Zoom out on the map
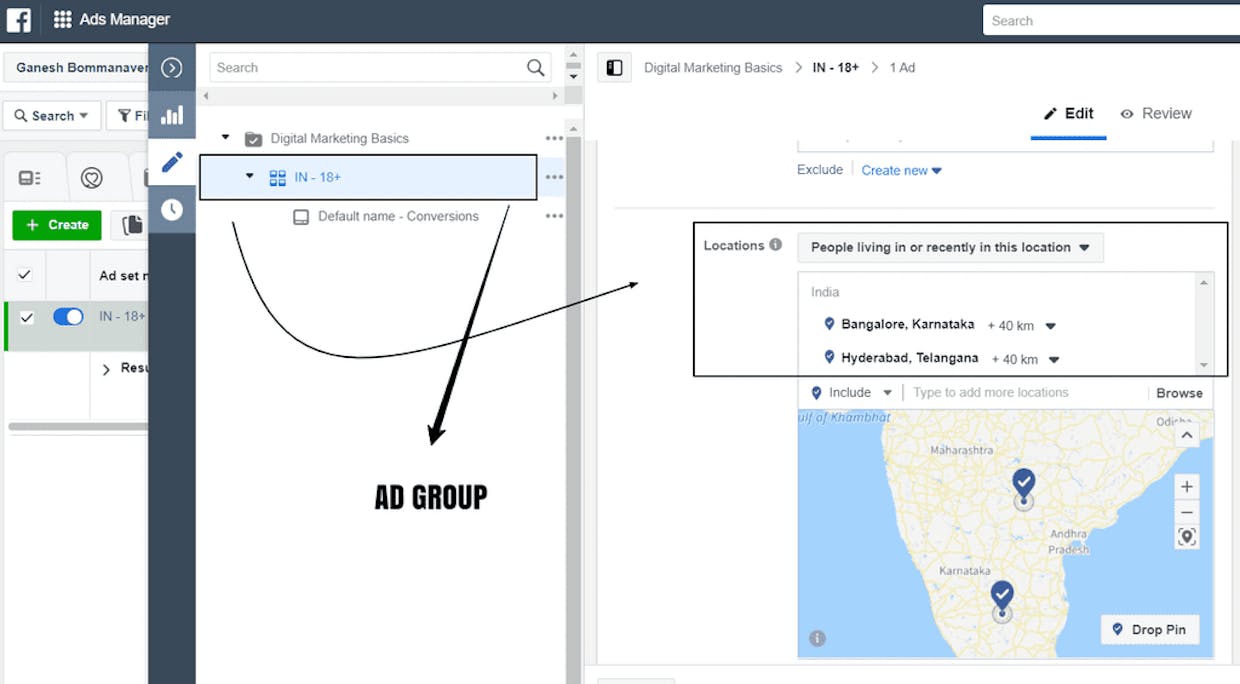 point(1187,512)
